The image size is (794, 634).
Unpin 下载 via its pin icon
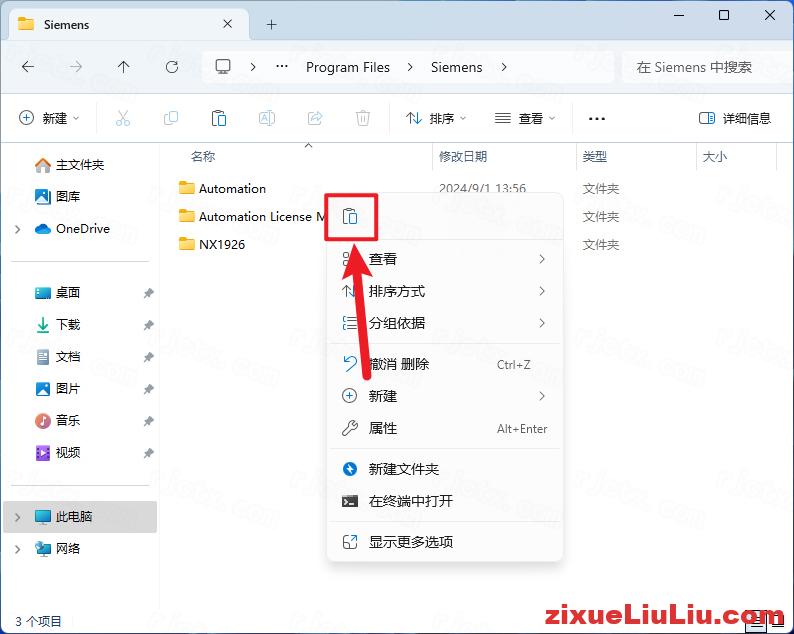point(148,325)
